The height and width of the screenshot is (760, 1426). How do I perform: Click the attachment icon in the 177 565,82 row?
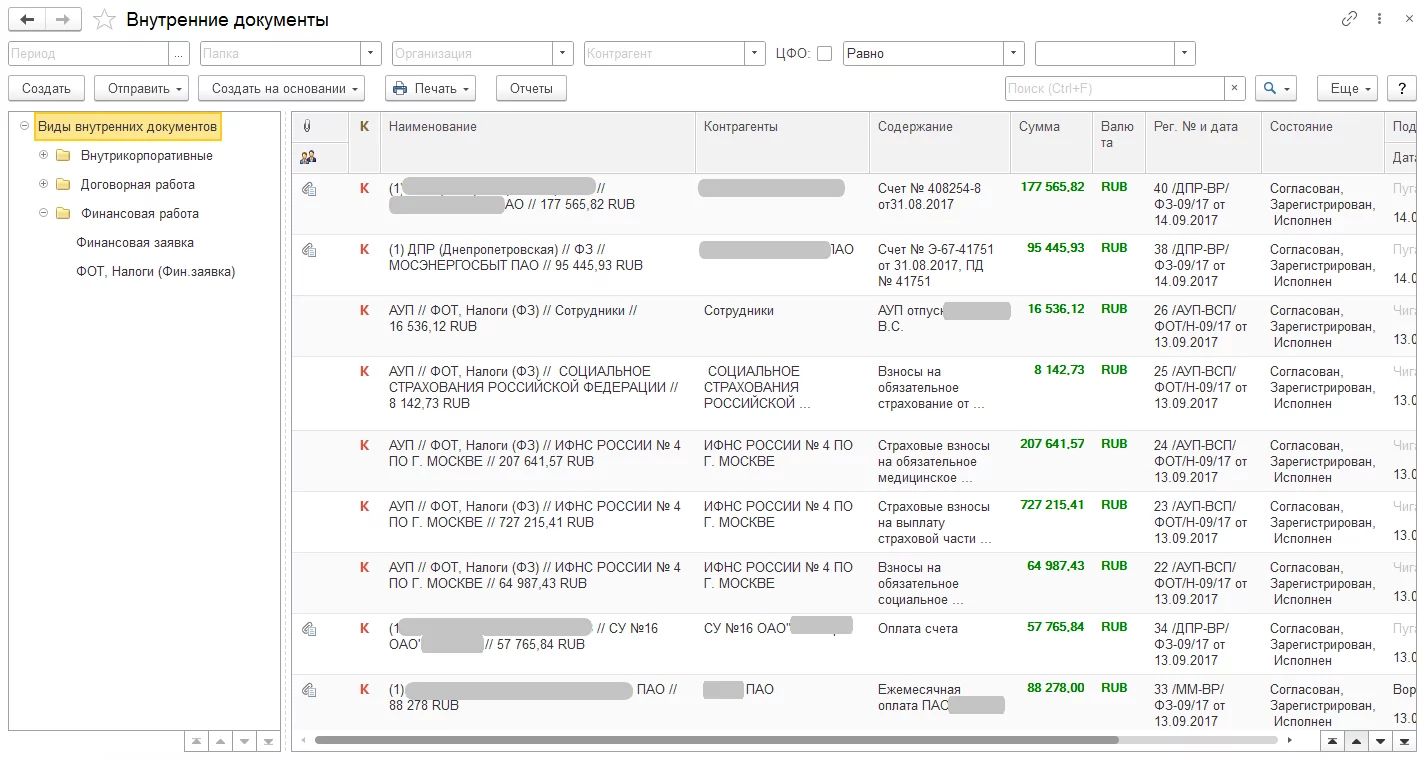(x=309, y=188)
